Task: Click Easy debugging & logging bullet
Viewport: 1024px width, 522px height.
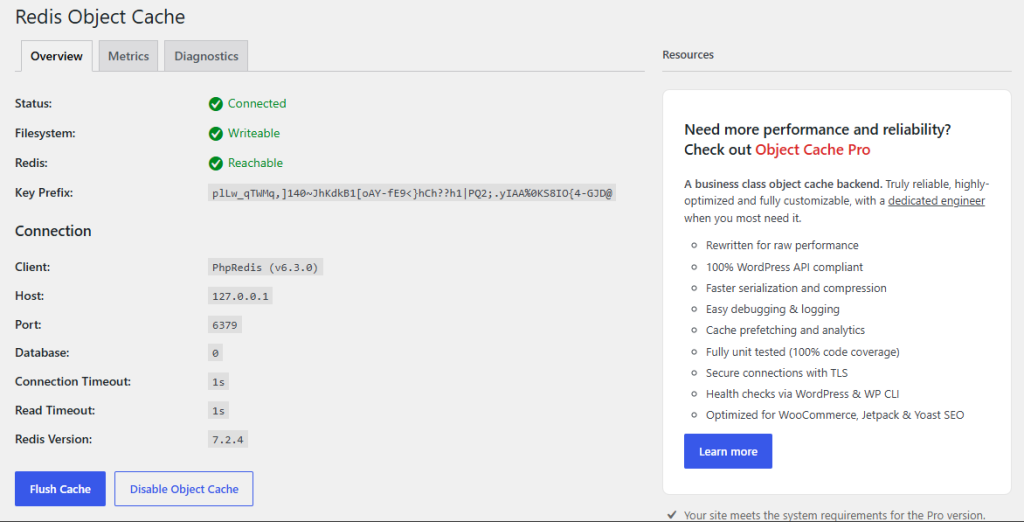Action: [773, 309]
